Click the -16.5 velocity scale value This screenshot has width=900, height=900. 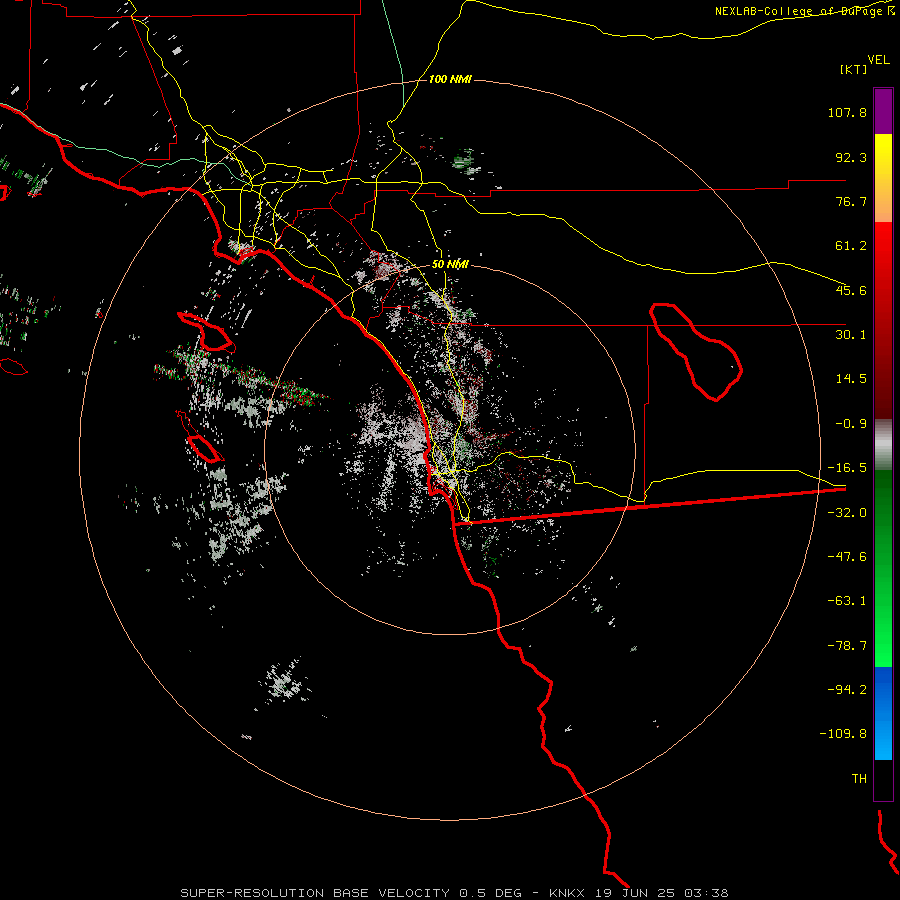click(847, 468)
